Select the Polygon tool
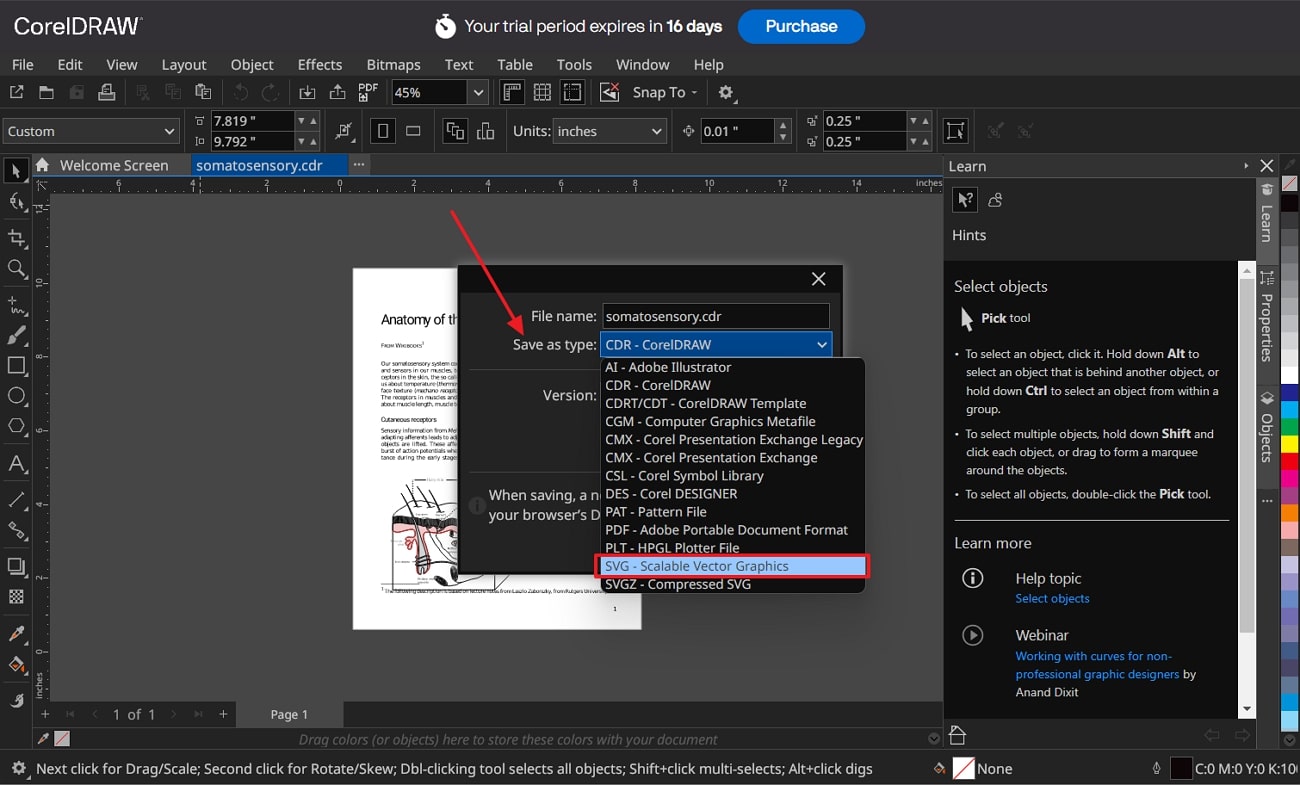Viewport: 1300px width, 785px height. click(16, 427)
